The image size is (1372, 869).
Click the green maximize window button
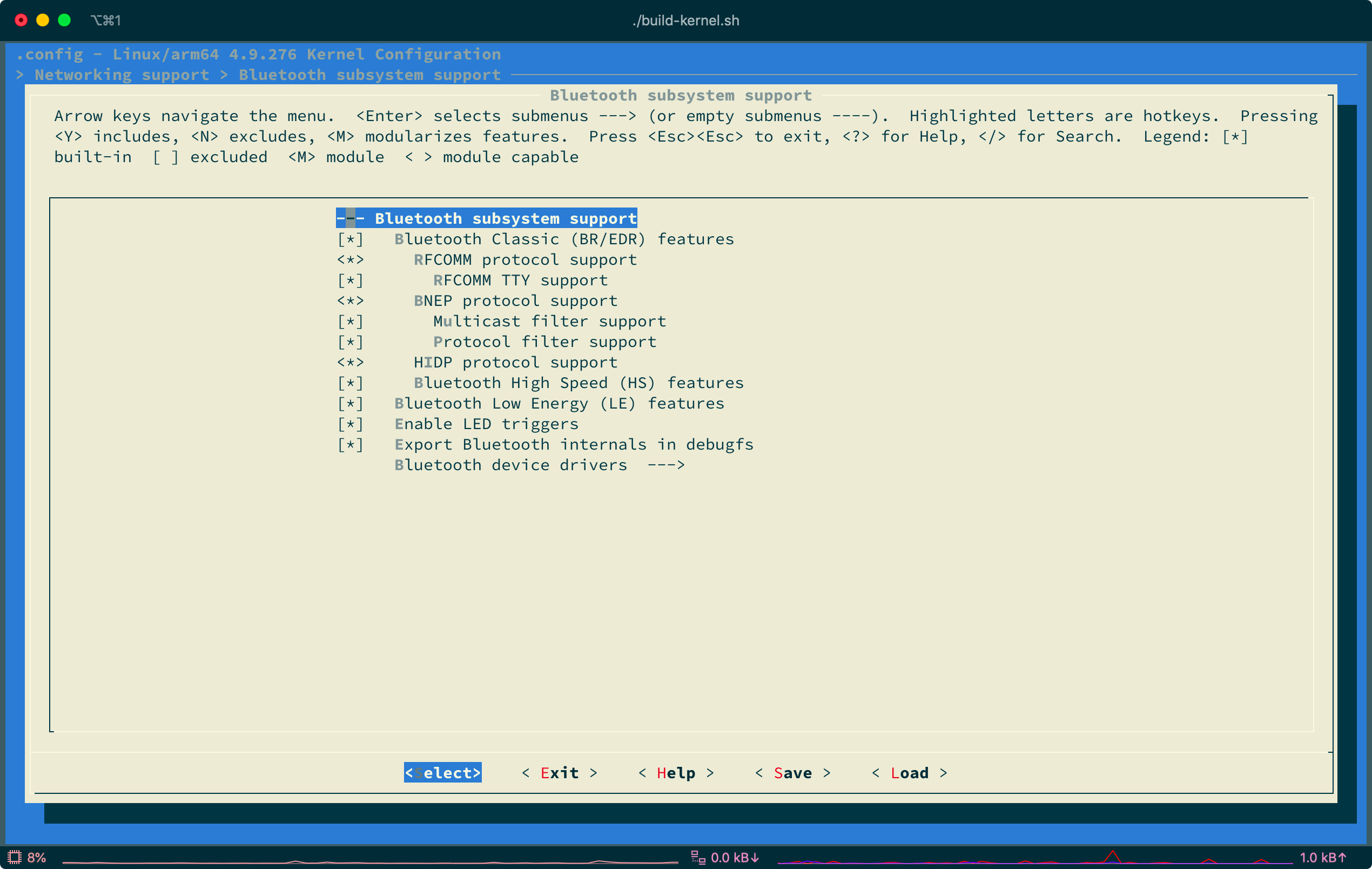(x=64, y=21)
